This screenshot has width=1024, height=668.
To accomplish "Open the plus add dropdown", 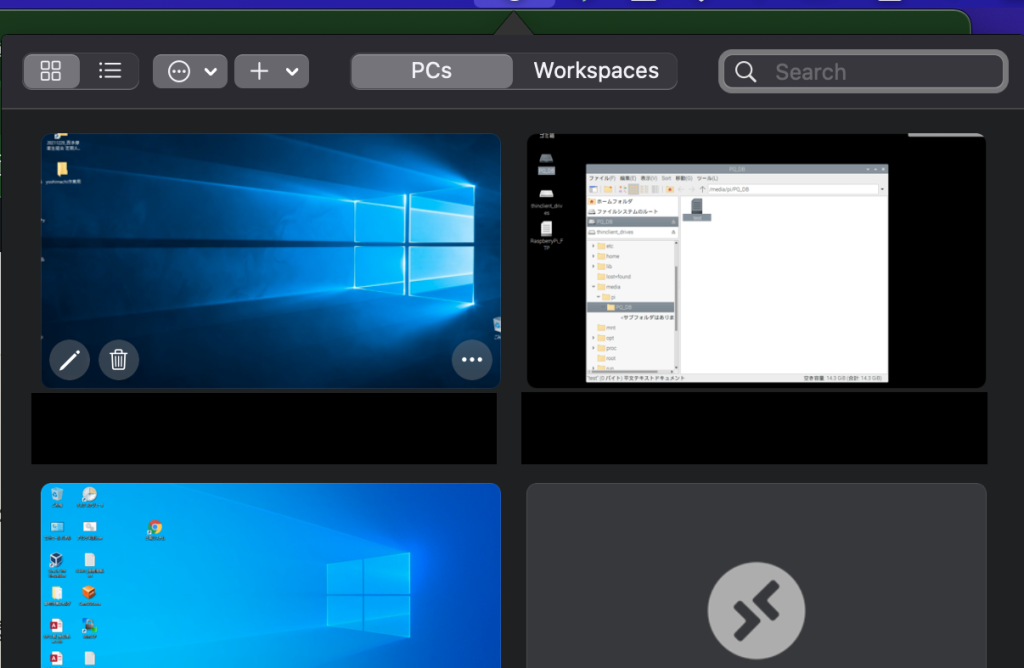I will [x=272, y=71].
